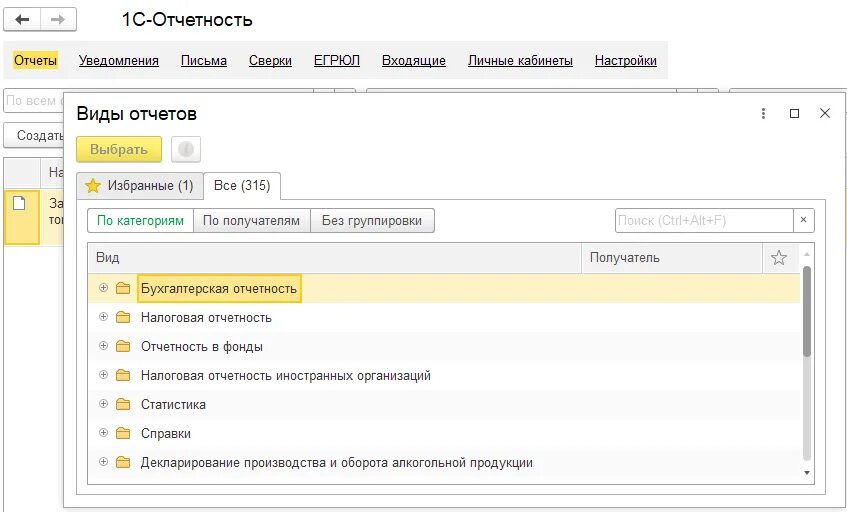The image size is (847, 512).
Task: Select Налоговая отчетность иностранных организаций row text
Action: [286, 375]
